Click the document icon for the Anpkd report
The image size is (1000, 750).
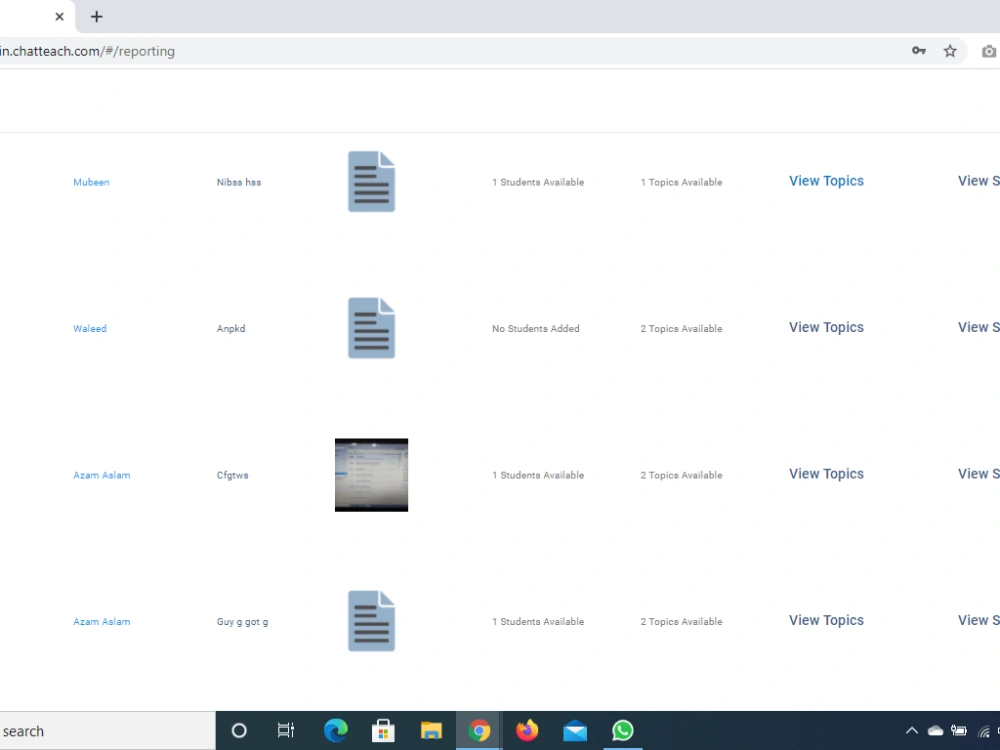[x=371, y=327]
